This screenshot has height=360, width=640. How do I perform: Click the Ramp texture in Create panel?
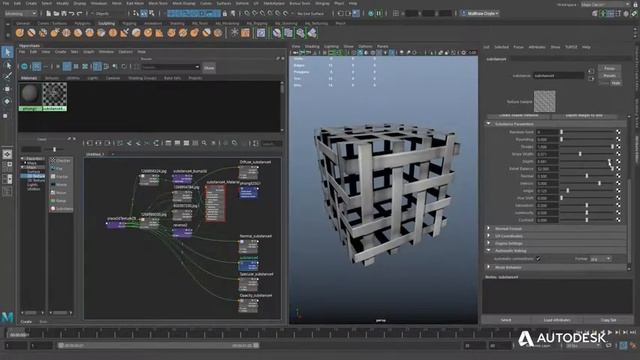[x=60, y=201]
